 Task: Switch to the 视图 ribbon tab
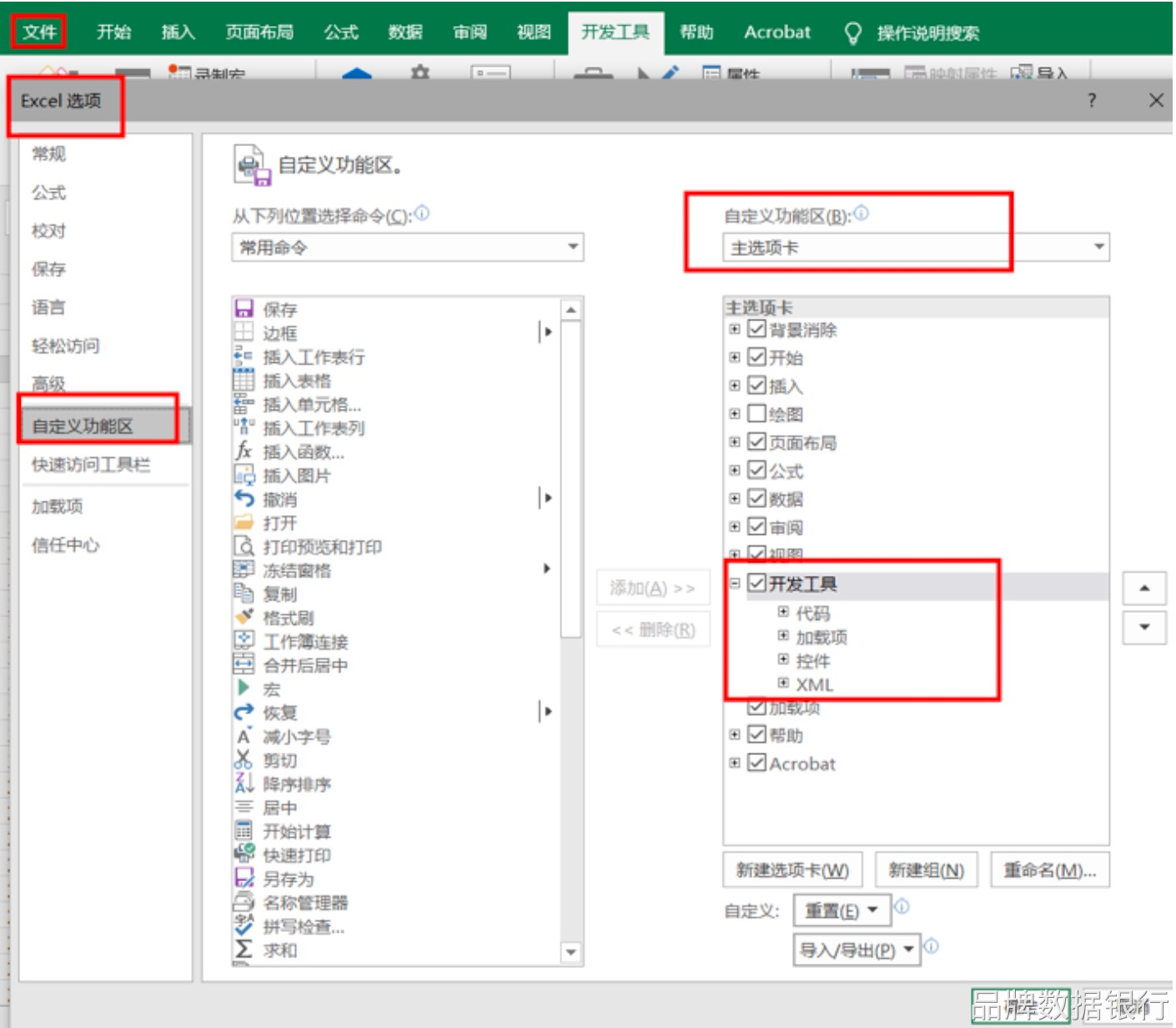click(x=534, y=32)
